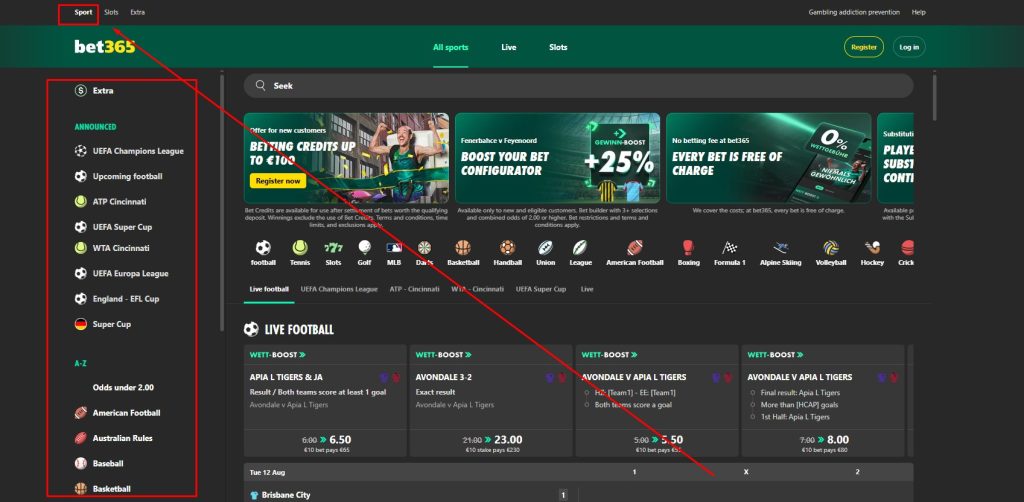Select the Live football sub-tab
1024x502 pixels.
point(269,289)
